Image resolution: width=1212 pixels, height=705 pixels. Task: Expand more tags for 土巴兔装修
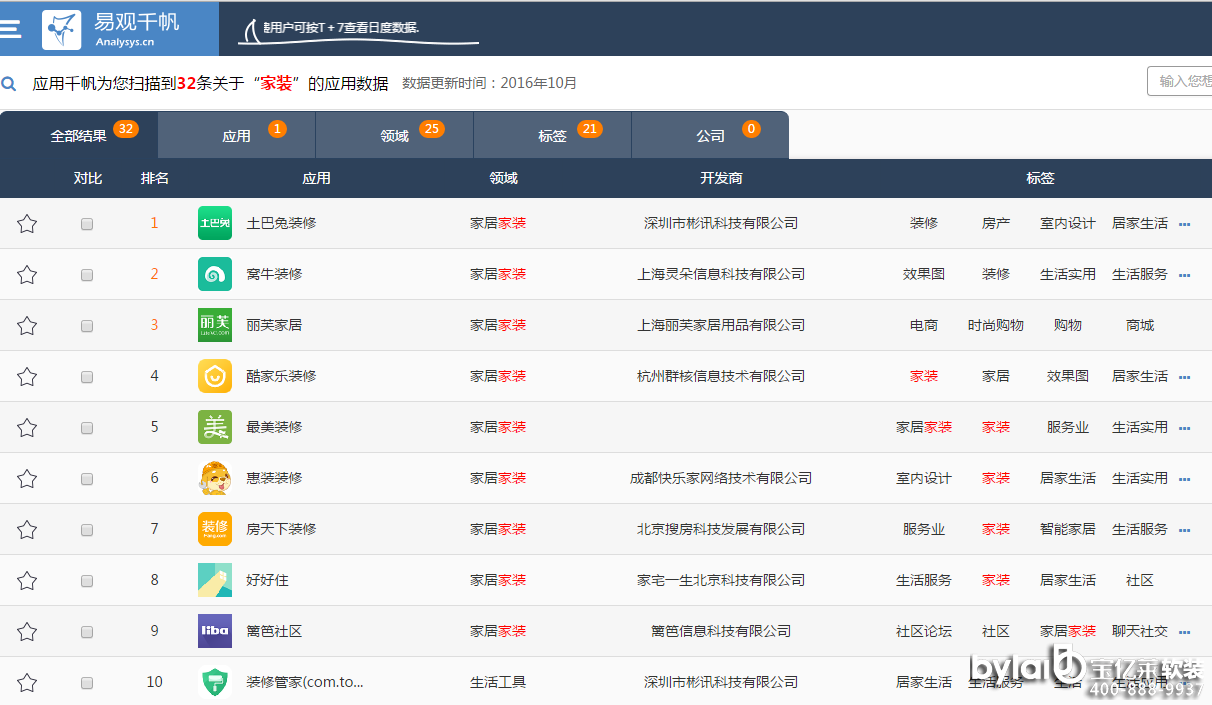[x=1184, y=225]
